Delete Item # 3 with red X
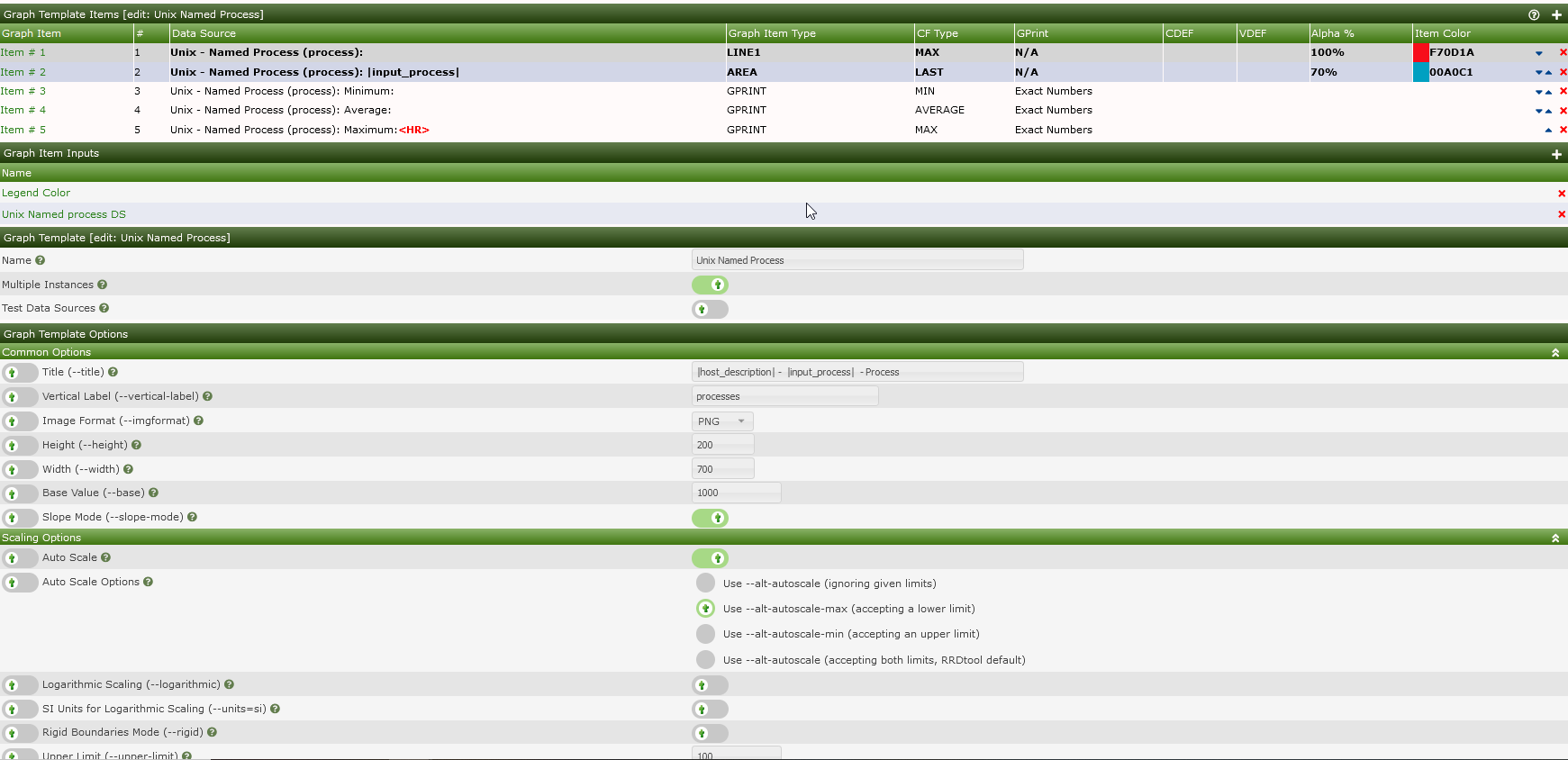 [x=1563, y=91]
